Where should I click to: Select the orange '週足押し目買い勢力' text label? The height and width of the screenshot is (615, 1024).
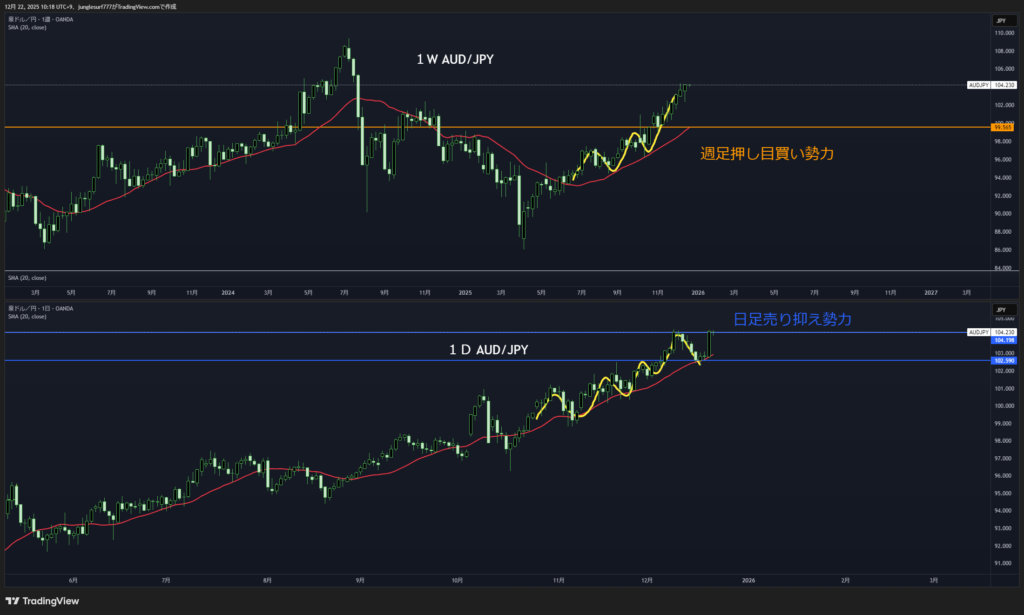point(767,154)
